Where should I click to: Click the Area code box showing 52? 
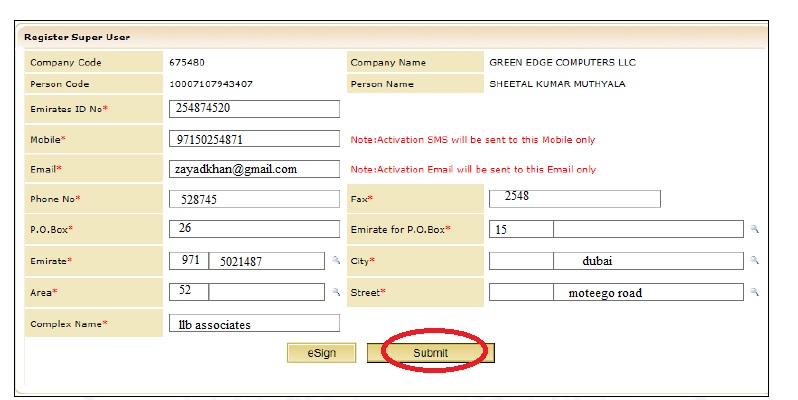pyautogui.click(x=189, y=292)
